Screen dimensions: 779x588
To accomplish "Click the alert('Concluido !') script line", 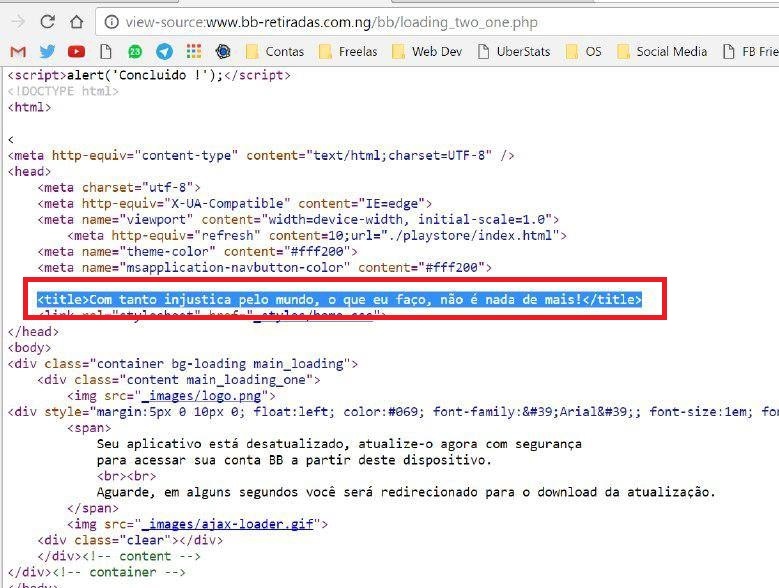I will coord(149,75).
